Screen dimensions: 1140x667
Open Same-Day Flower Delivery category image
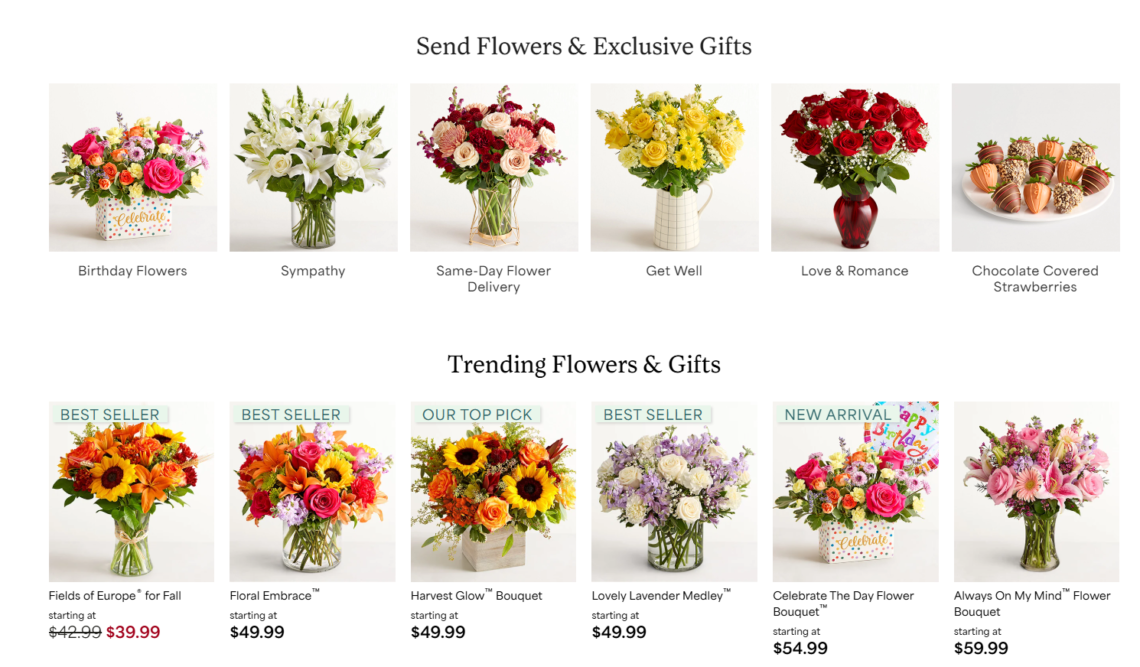tap(494, 167)
